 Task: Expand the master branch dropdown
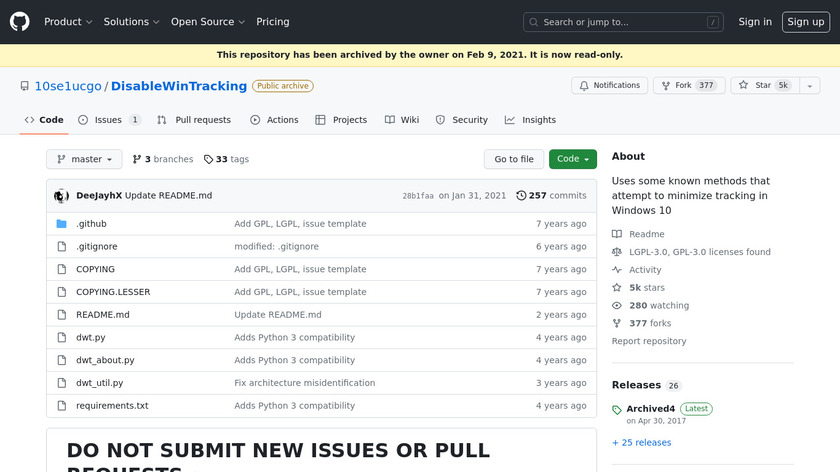(84, 159)
